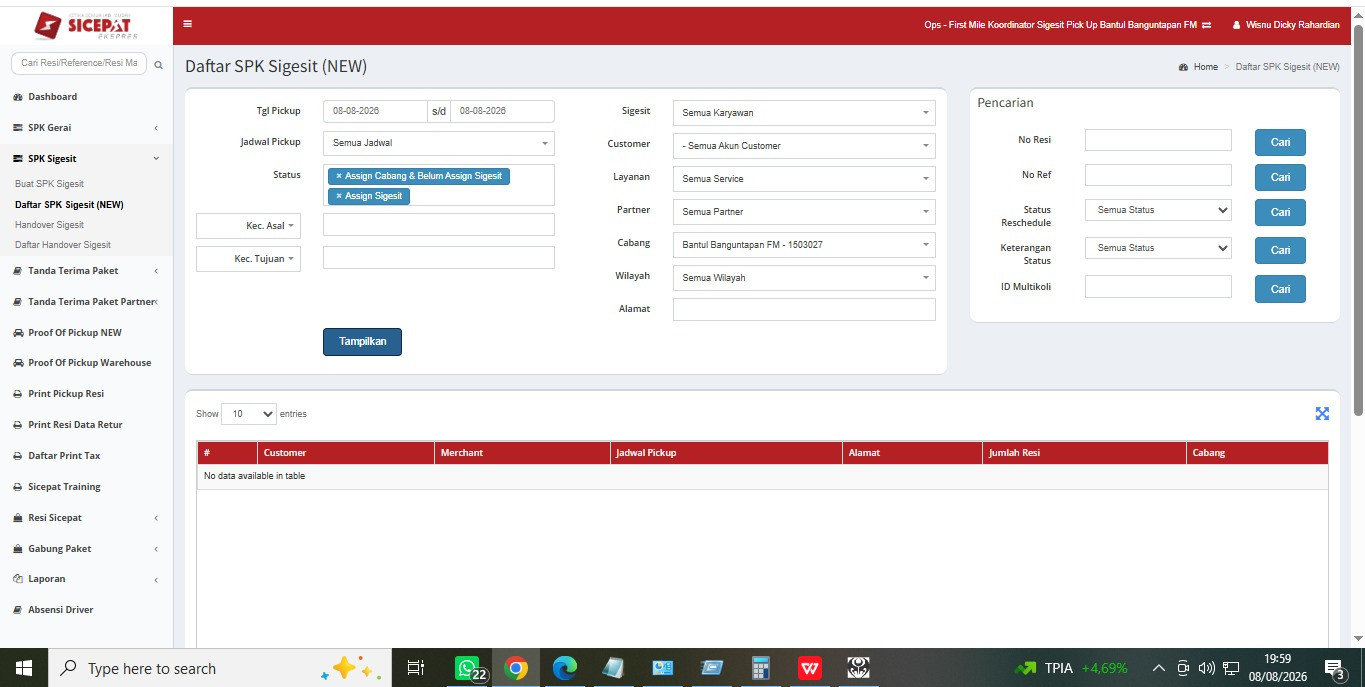Viewport: 1365px width, 687px height.
Task: Click the SiCepat Ekspres logo
Action: pos(86,25)
